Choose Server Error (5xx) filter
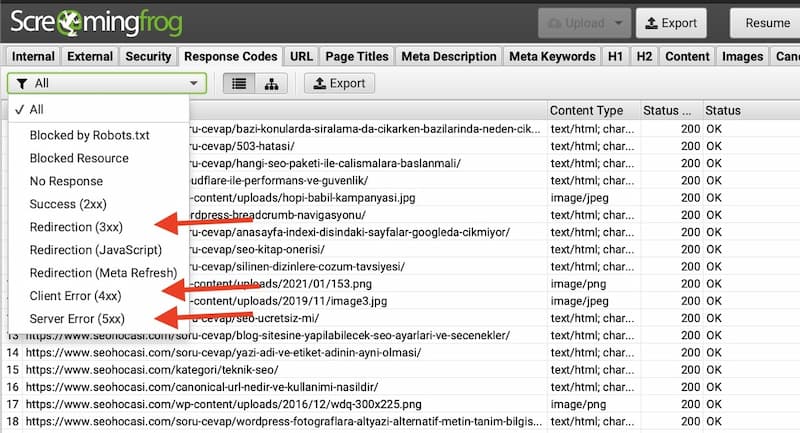Image resolution: width=800 pixels, height=433 pixels. (77, 319)
